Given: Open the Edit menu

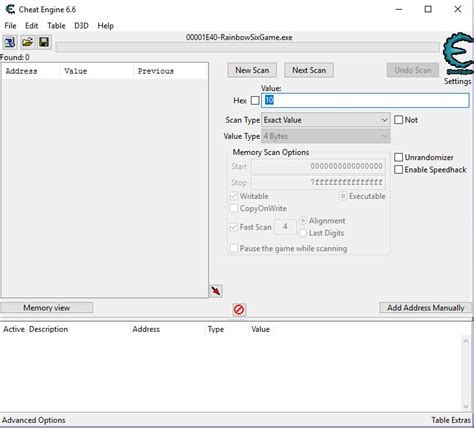Looking at the screenshot, I should (x=32, y=26).
